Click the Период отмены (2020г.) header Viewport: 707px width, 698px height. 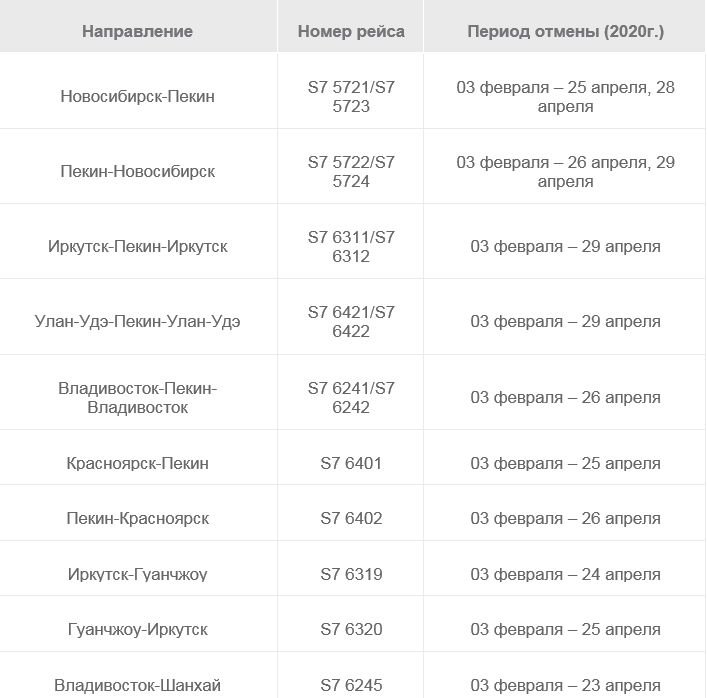(565, 32)
